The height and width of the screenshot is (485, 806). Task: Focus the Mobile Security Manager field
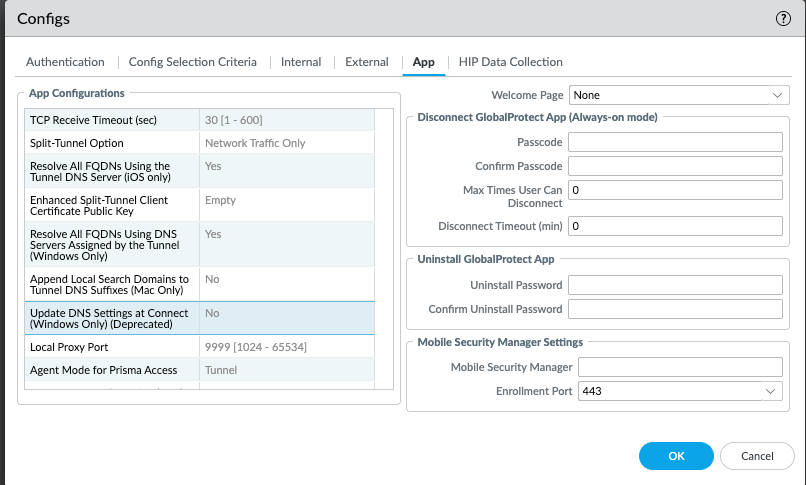click(x=680, y=367)
